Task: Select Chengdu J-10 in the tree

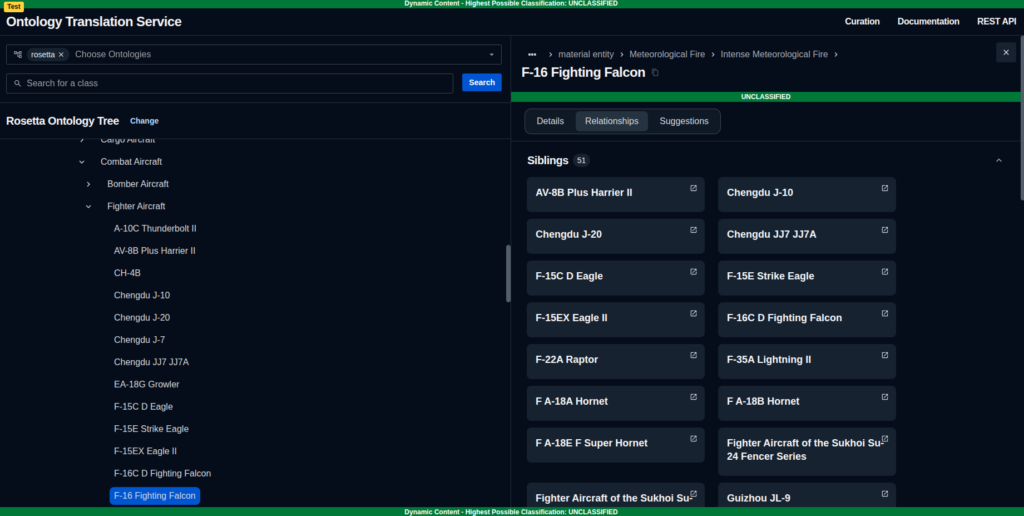Action: click(142, 295)
